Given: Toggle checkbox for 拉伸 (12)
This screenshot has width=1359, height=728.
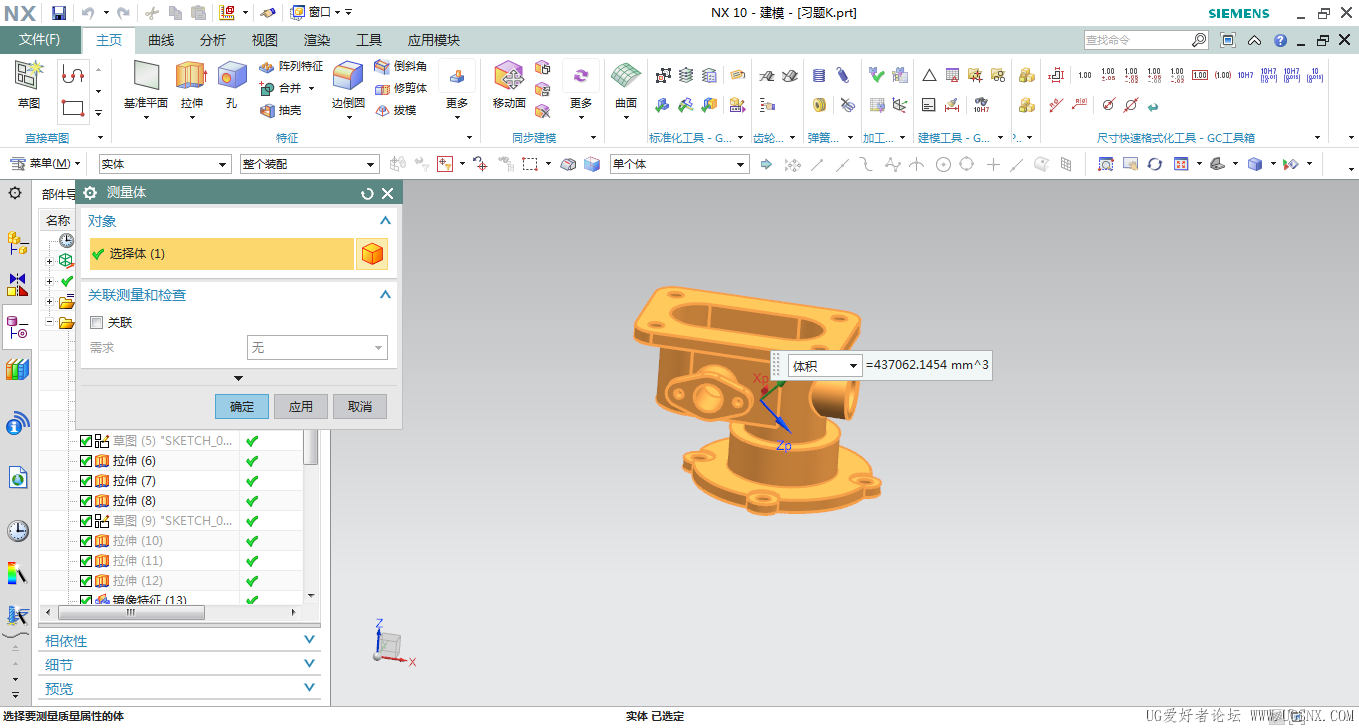Looking at the screenshot, I should (x=85, y=581).
